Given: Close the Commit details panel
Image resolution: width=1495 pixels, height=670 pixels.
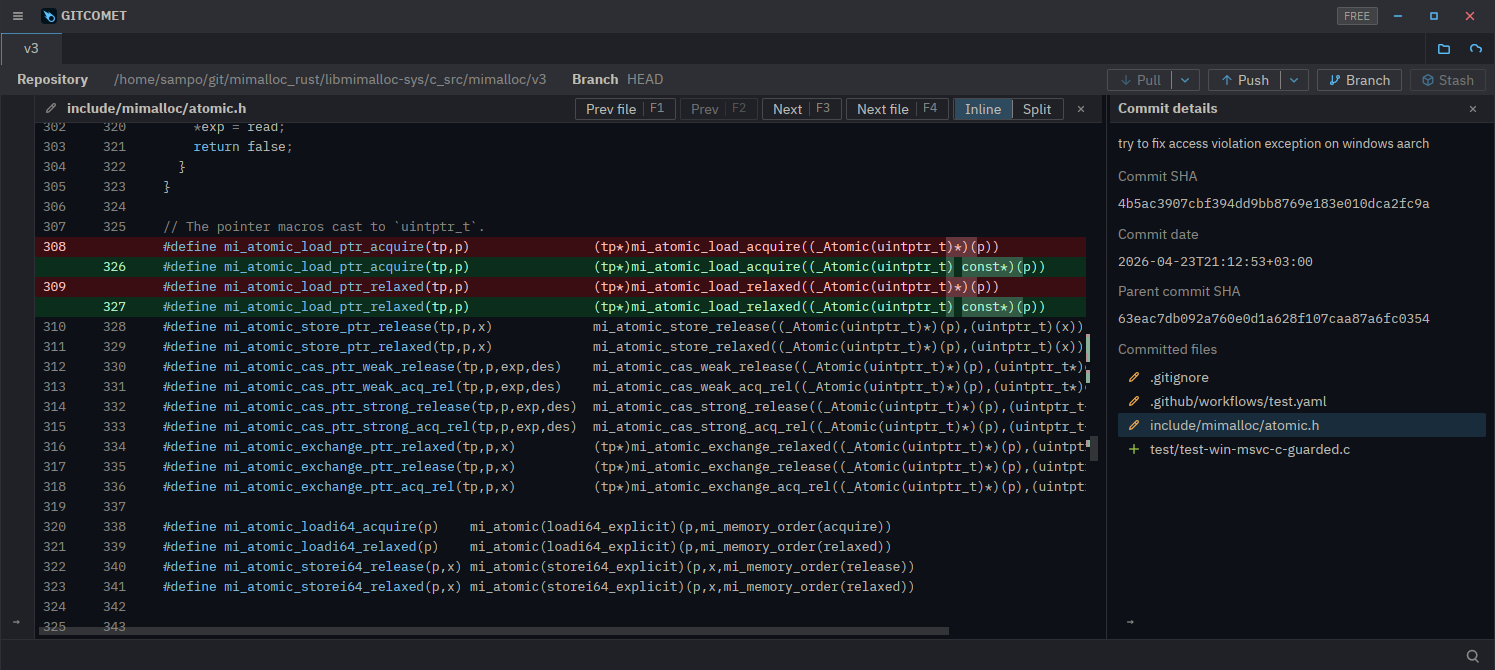Looking at the screenshot, I should pos(1472,109).
